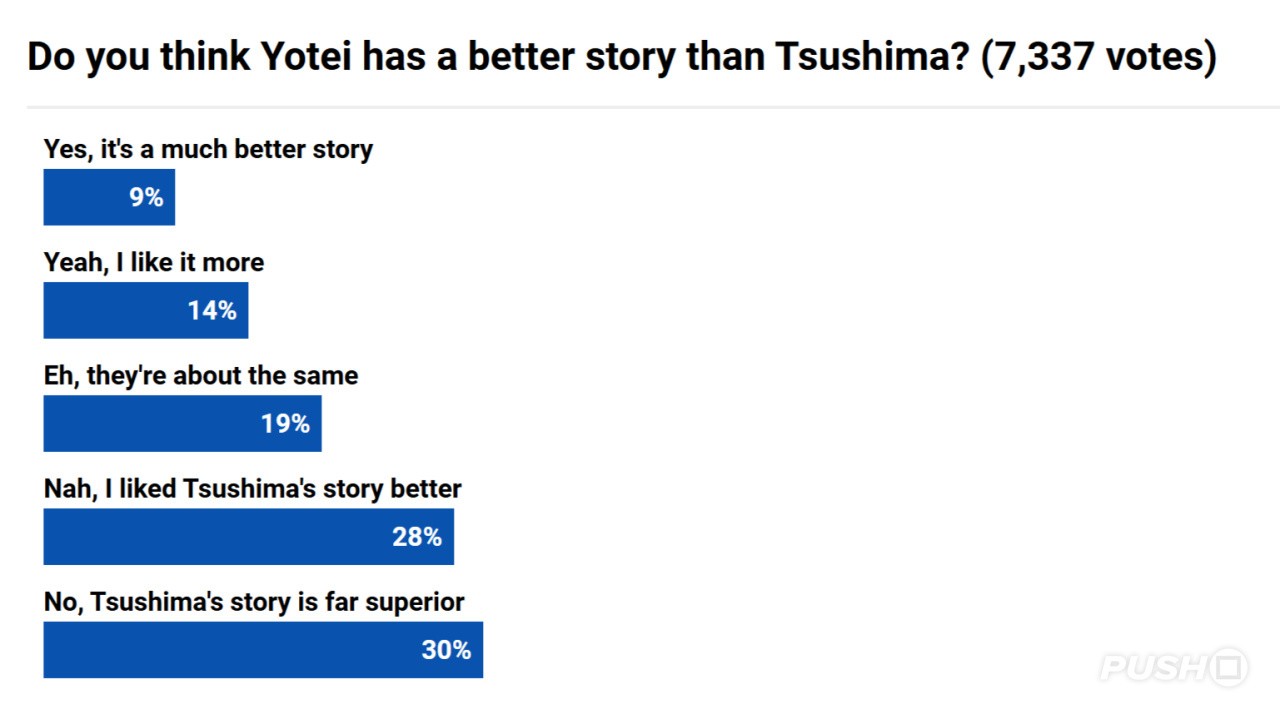Click the 14% result bar
This screenshot has width=1280, height=719.
click(x=110, y=310)
